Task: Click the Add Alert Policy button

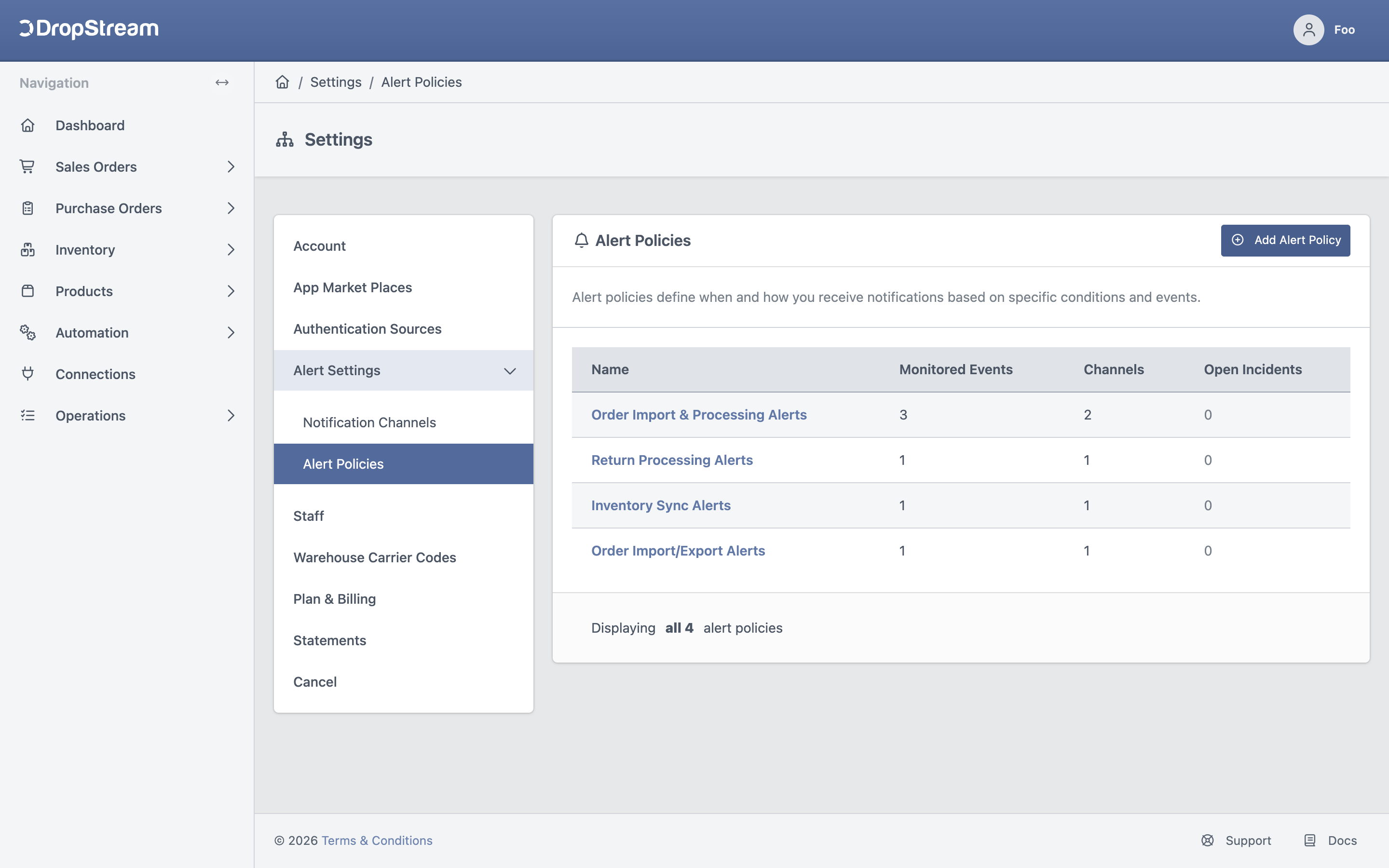Action: (x=1285, y=240)
